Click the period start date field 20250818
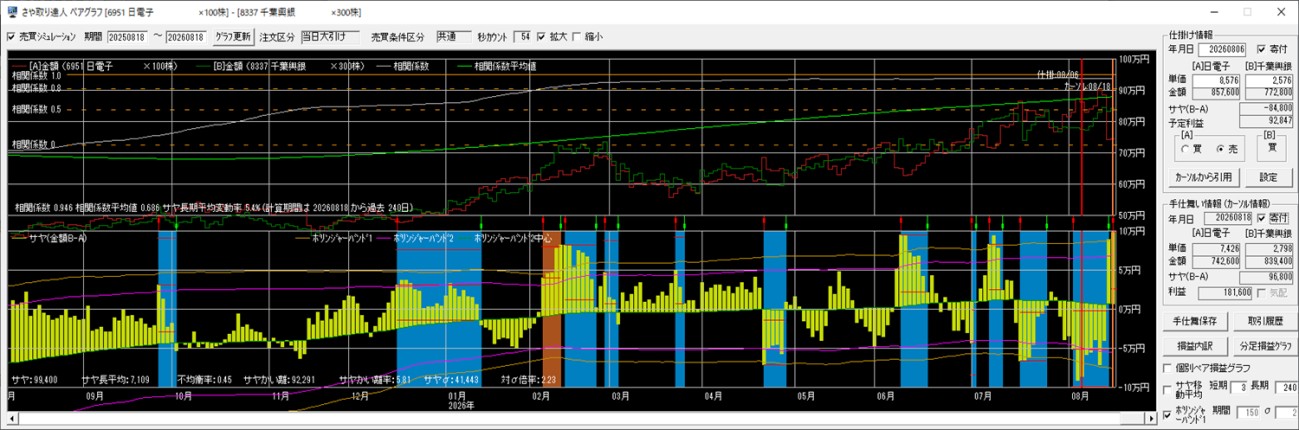Image resolution: width=1299 pixels, height=430 pixels. (x=128, y=37)
